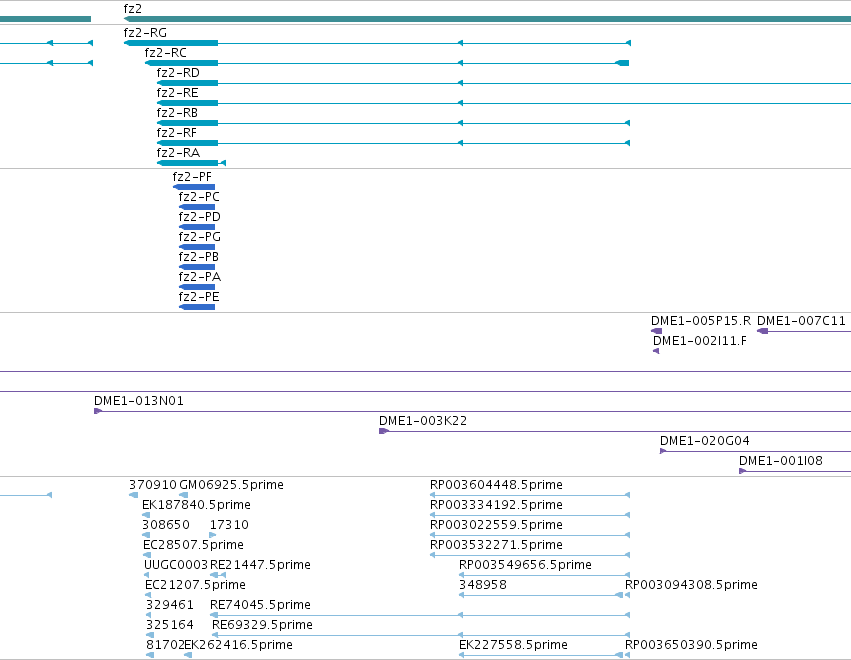Viewport: 851px width, 660px height.
Task: Open the fz2-PC protein label
Action: [x=199, y=197]
